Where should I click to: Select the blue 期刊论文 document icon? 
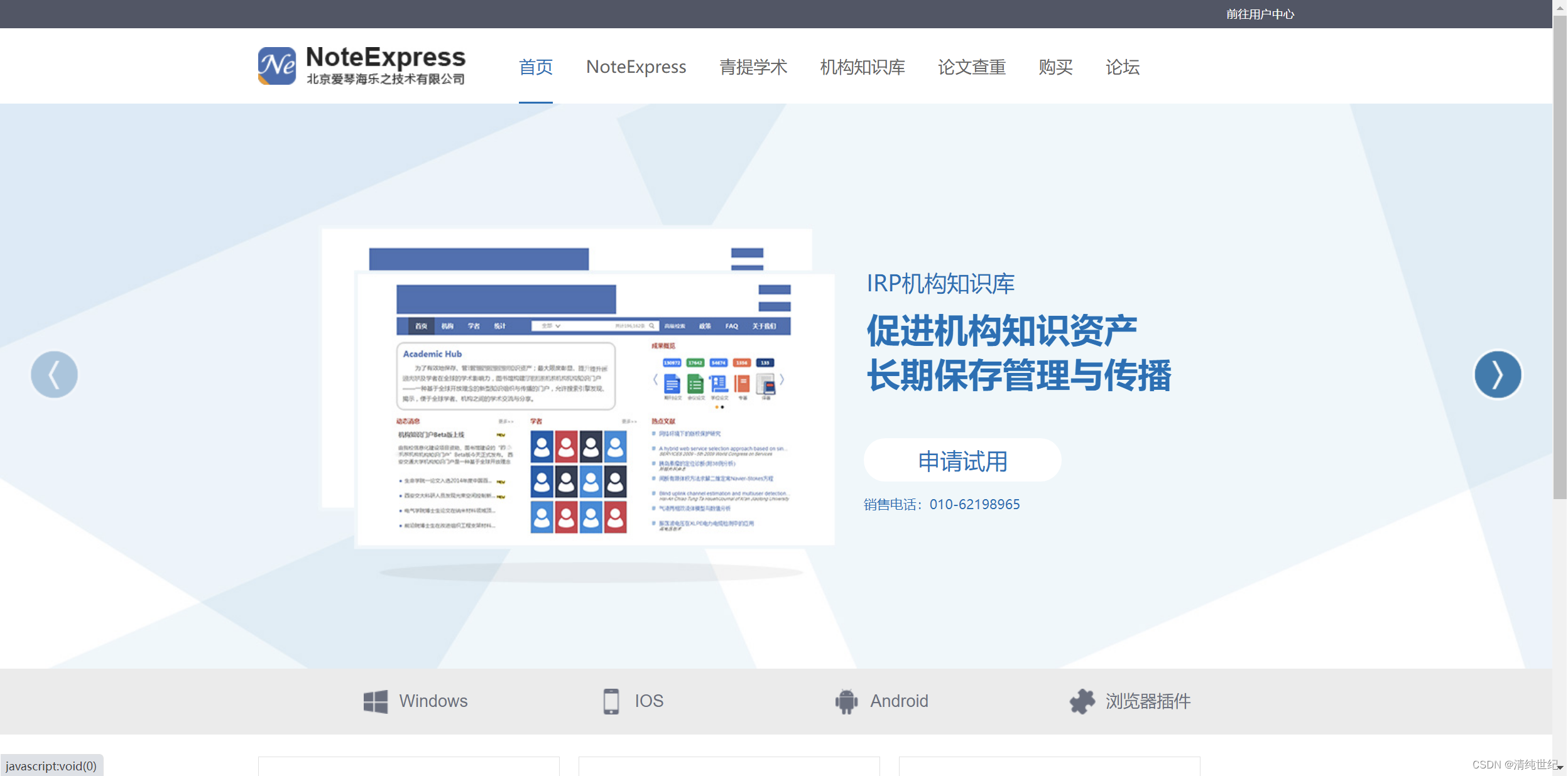672,384
